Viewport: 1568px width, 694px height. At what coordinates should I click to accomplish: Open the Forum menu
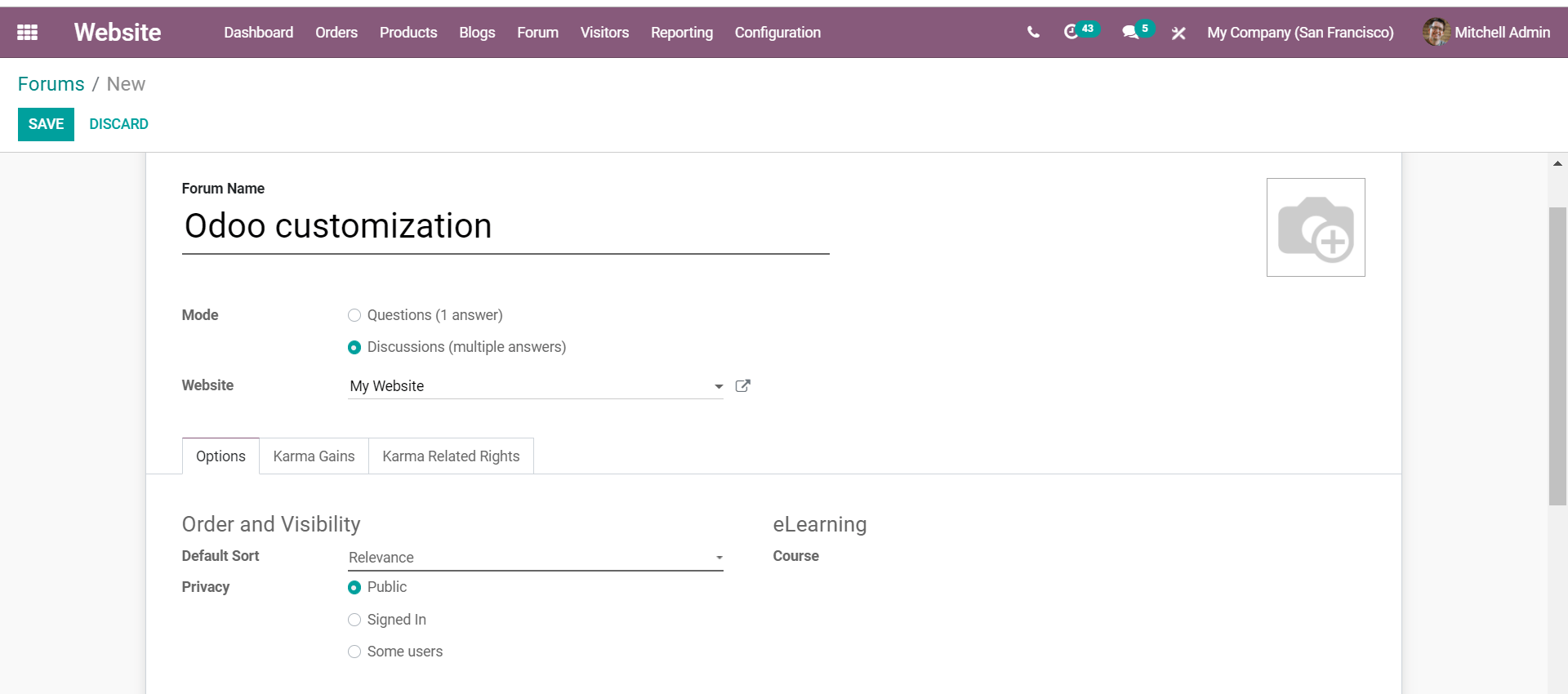[x=537, y=33]
